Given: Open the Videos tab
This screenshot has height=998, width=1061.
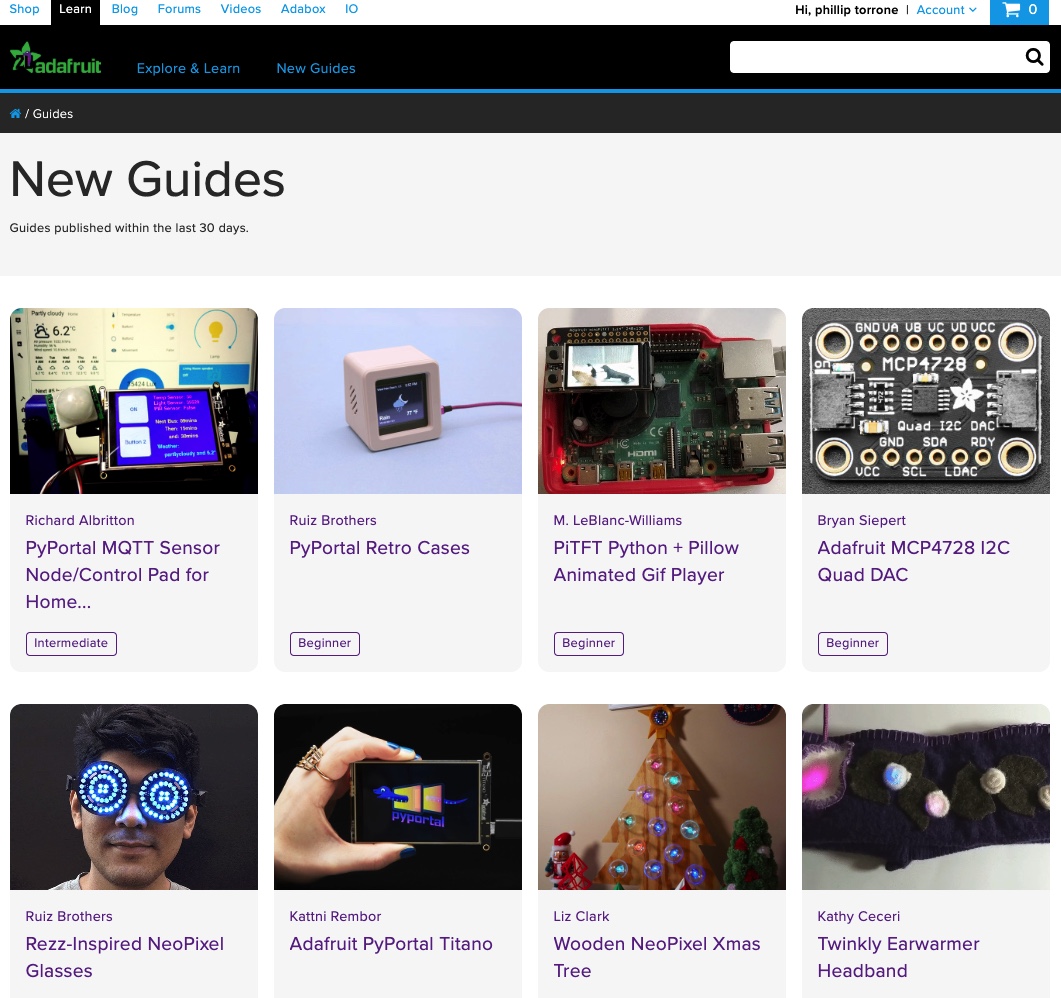Looking at the screenshot, I should 241,9.
